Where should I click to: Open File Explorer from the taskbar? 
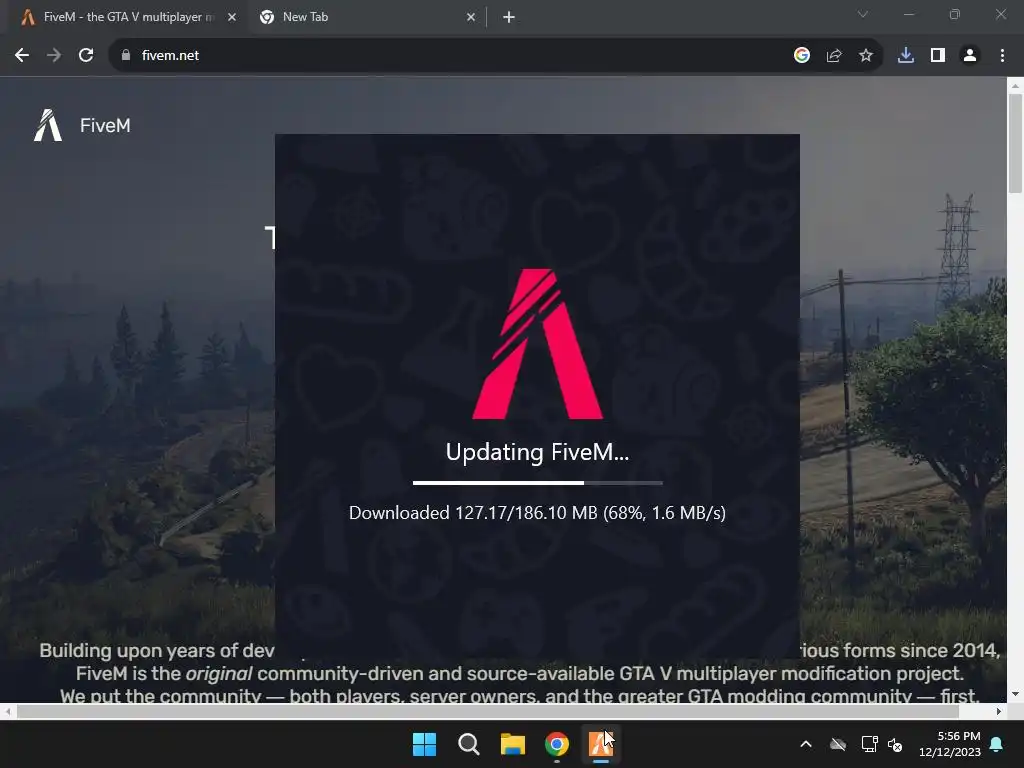(x=513, y=744)
